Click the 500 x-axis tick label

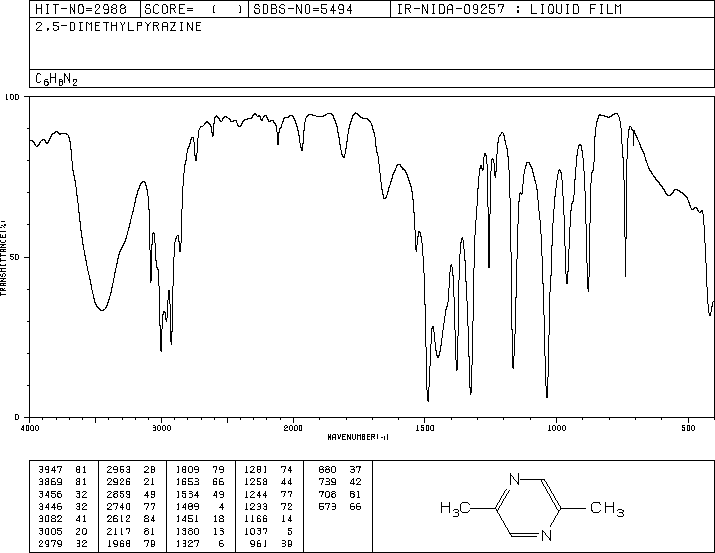pyautogui.click(x=688, y=428)
